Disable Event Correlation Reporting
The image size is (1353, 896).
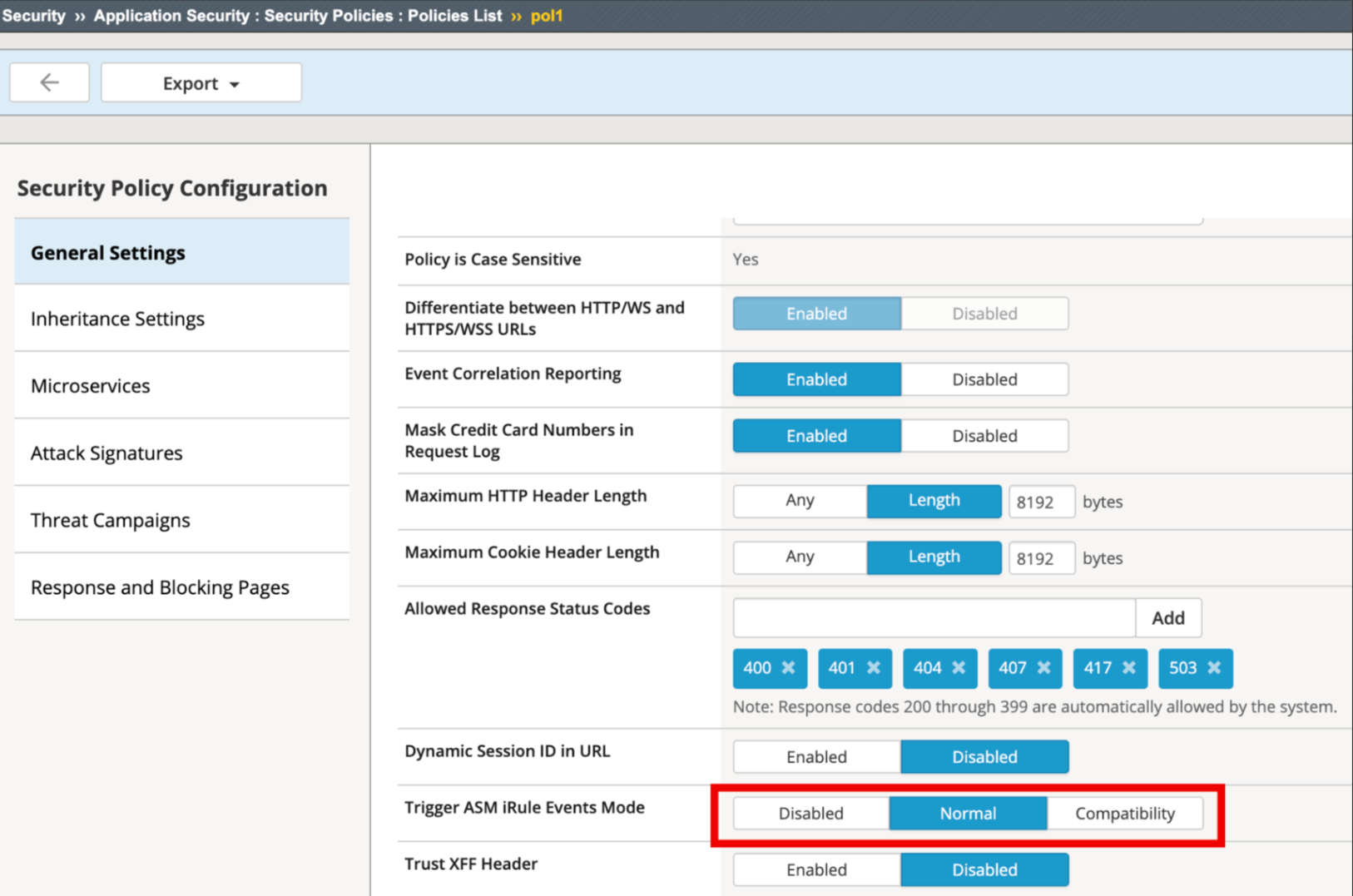pos(984,379)
